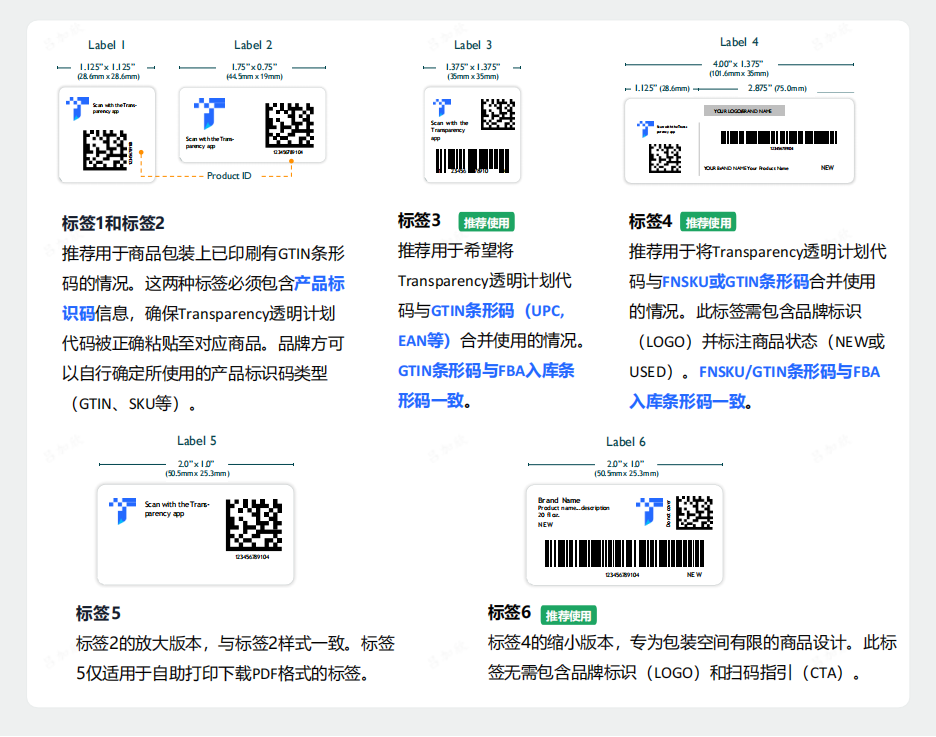Select the 2D data matrix code on Label 2
The height and width of the screenshot is (737, 936).
point(289,126)
